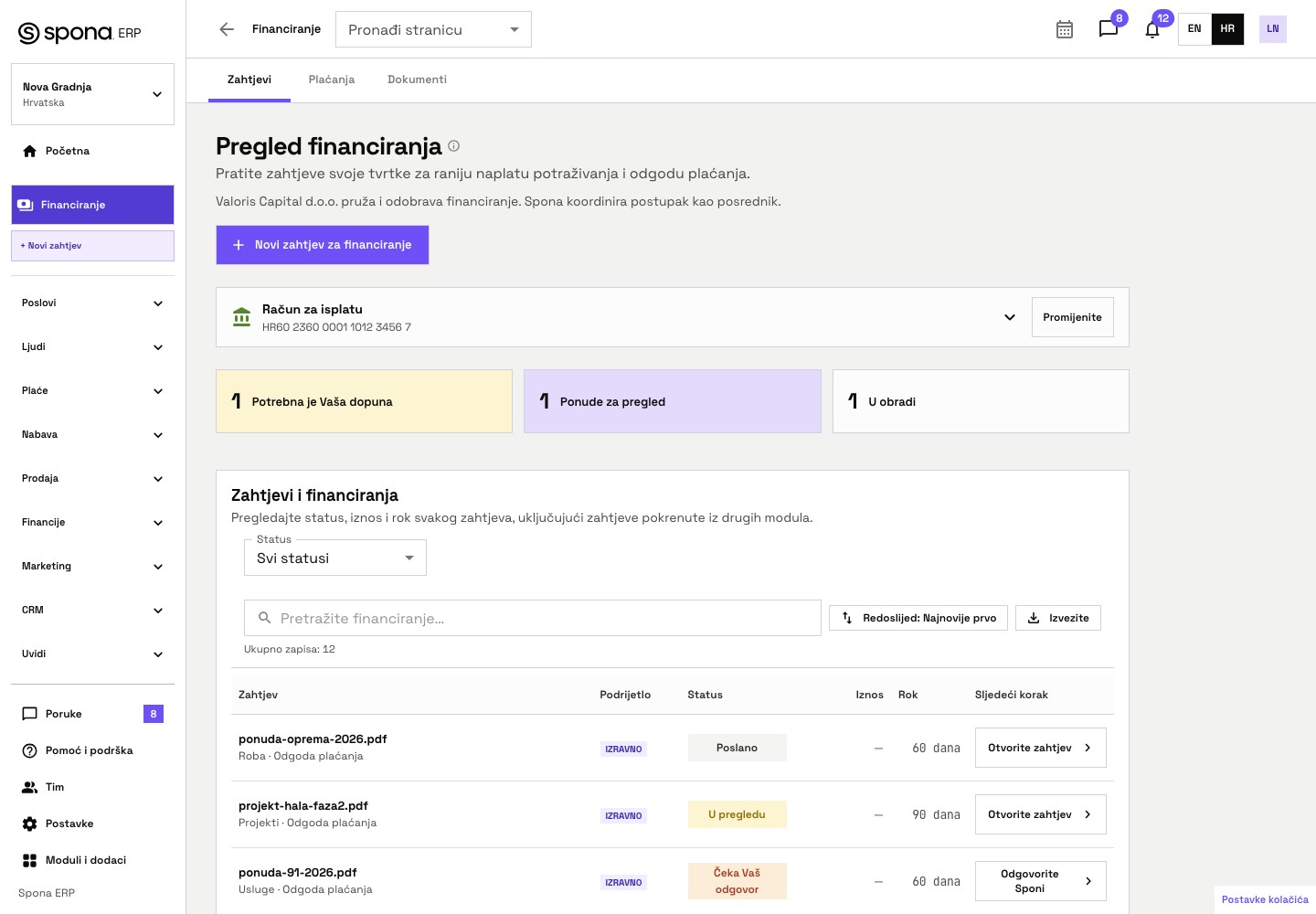The width and height of the screenshot is (1316, 914).
Task: Expand the Ljudi menu section
Action: [92, 346]
